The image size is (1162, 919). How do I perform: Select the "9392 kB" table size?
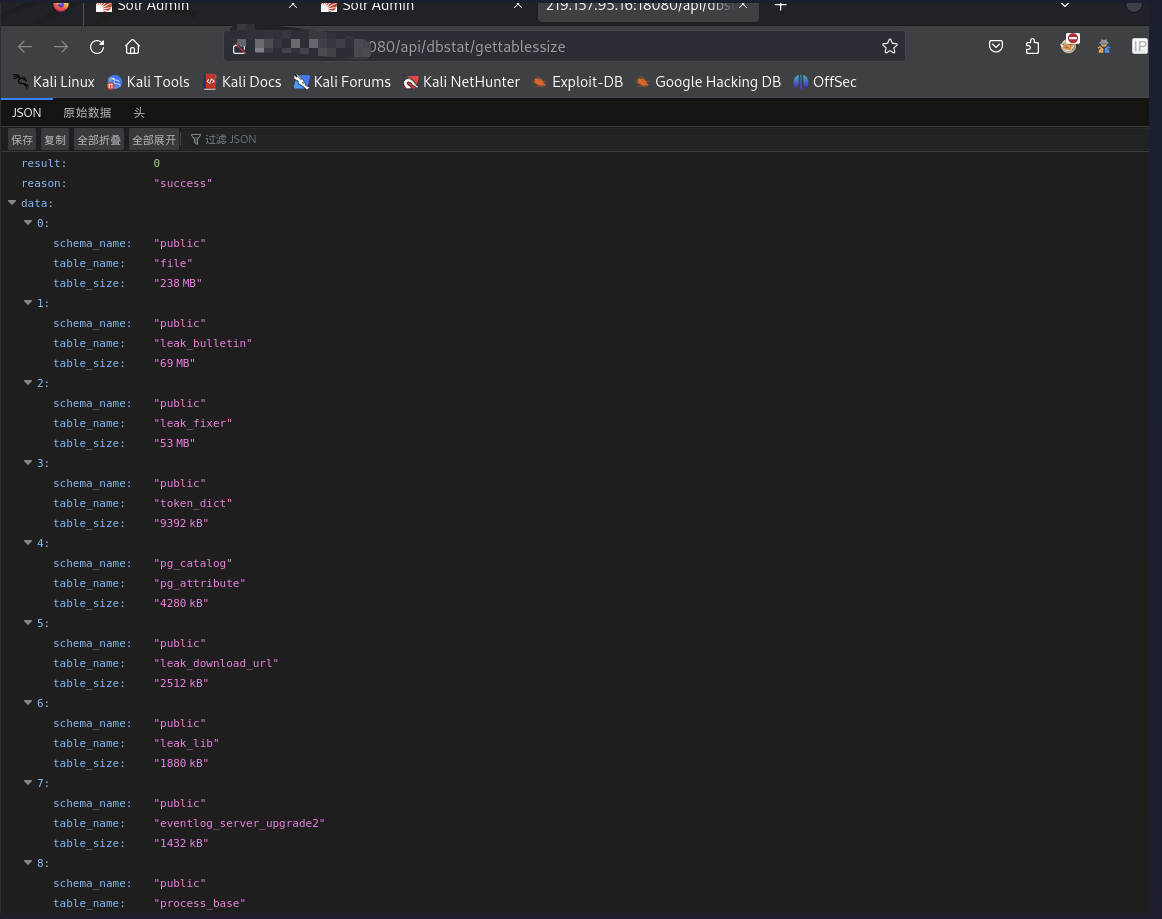(182, 523)
